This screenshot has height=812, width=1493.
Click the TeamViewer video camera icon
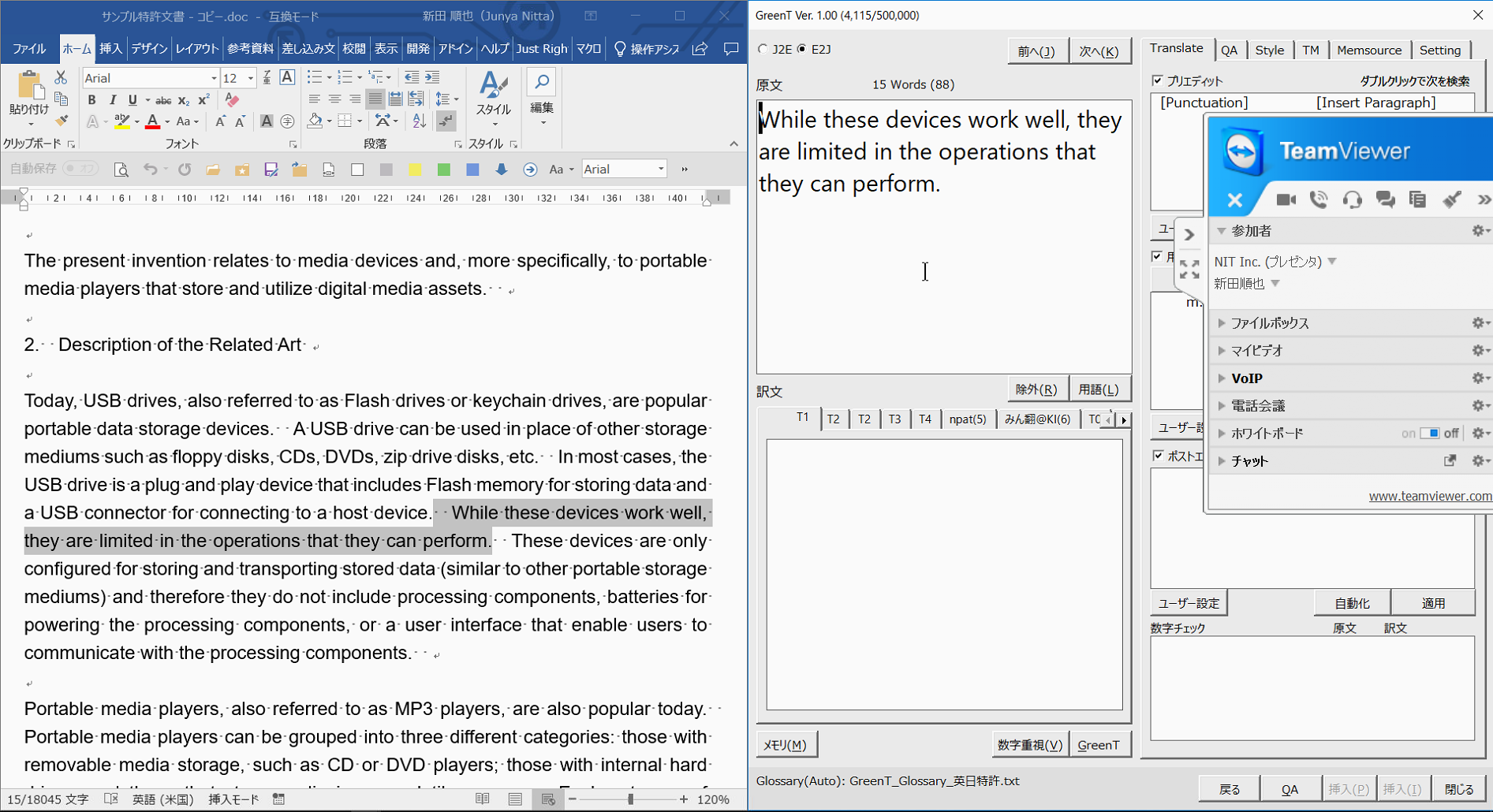coord(1286,200)
